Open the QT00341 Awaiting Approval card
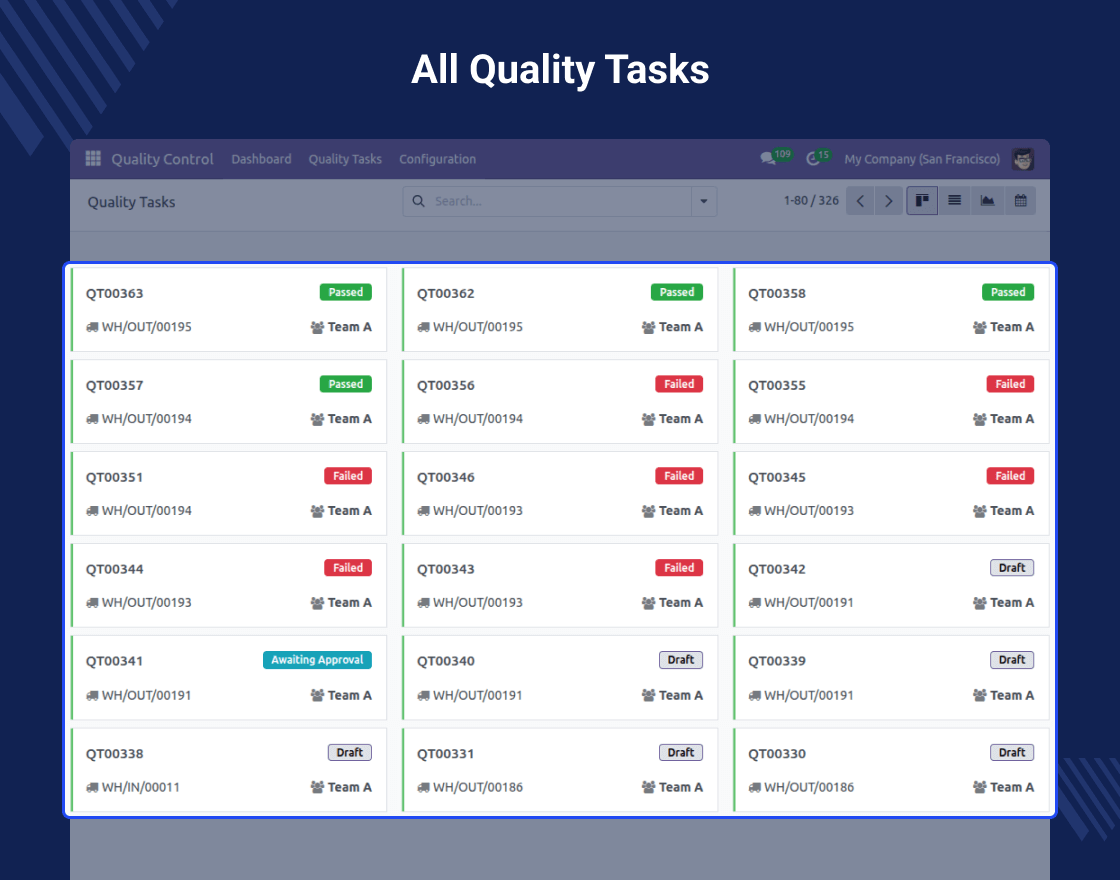Viewport: 1120px width, 880px height. 229,677
